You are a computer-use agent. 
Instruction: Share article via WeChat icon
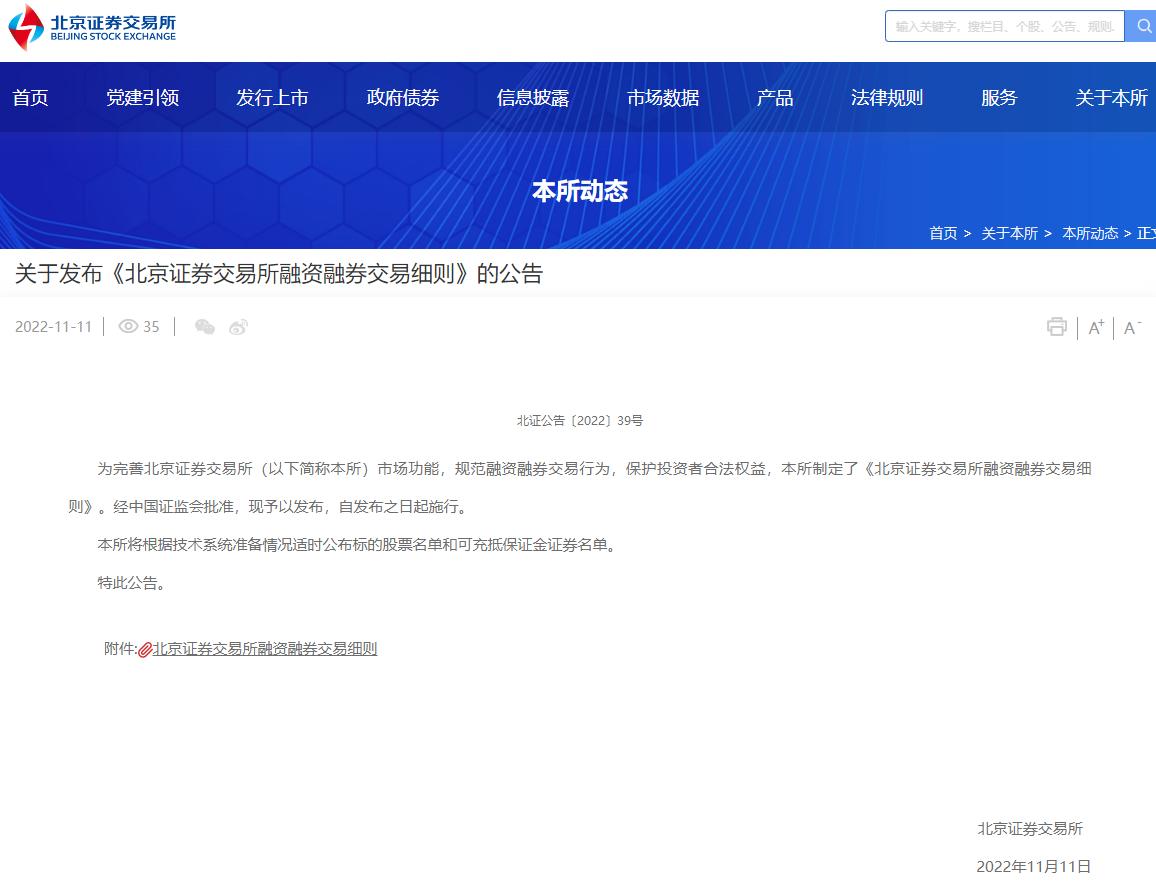point(204,327)
